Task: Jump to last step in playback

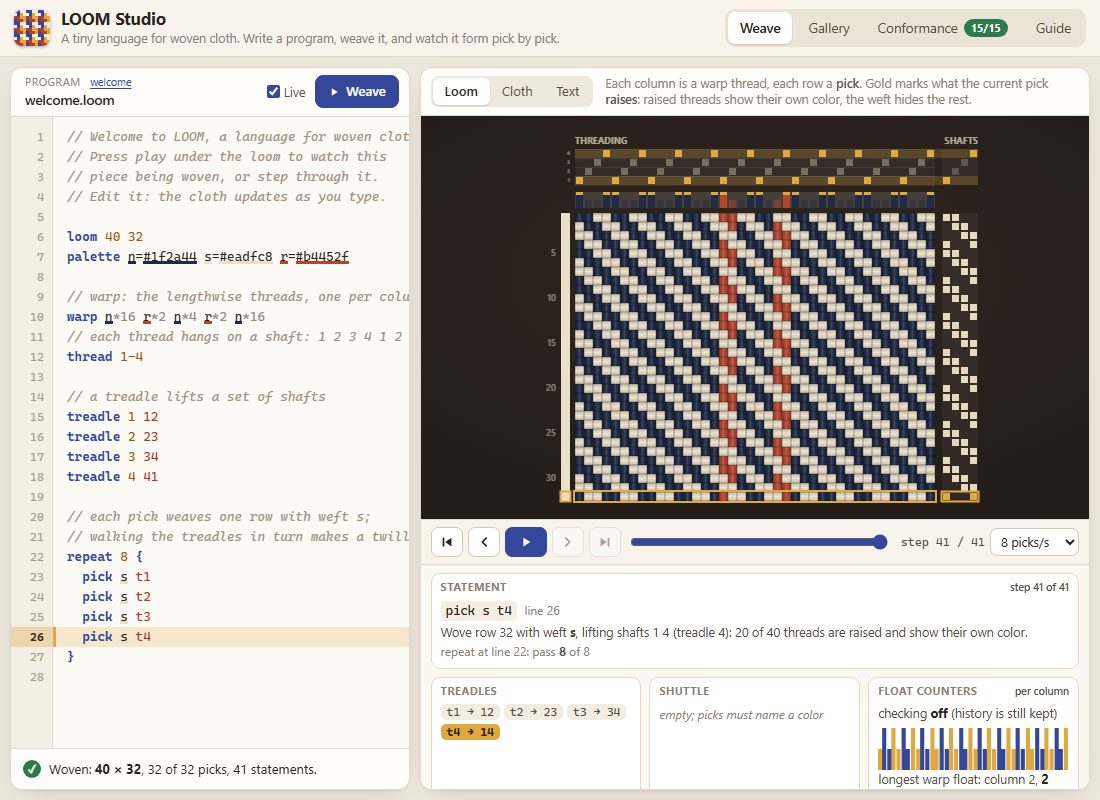Action: 605,542
